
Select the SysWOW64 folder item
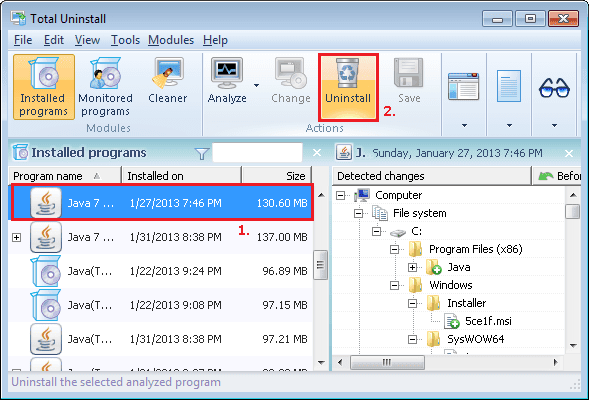[x=476, y=340]
